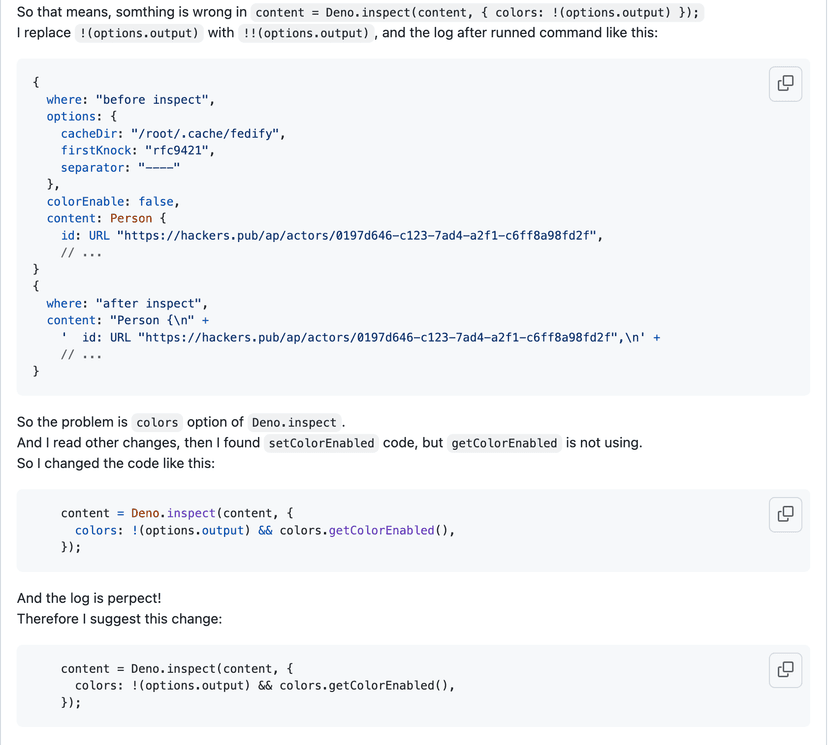Click the inline getColorEnabled code
Viewport: 828px width, 745px height.
tap(504, 443)
